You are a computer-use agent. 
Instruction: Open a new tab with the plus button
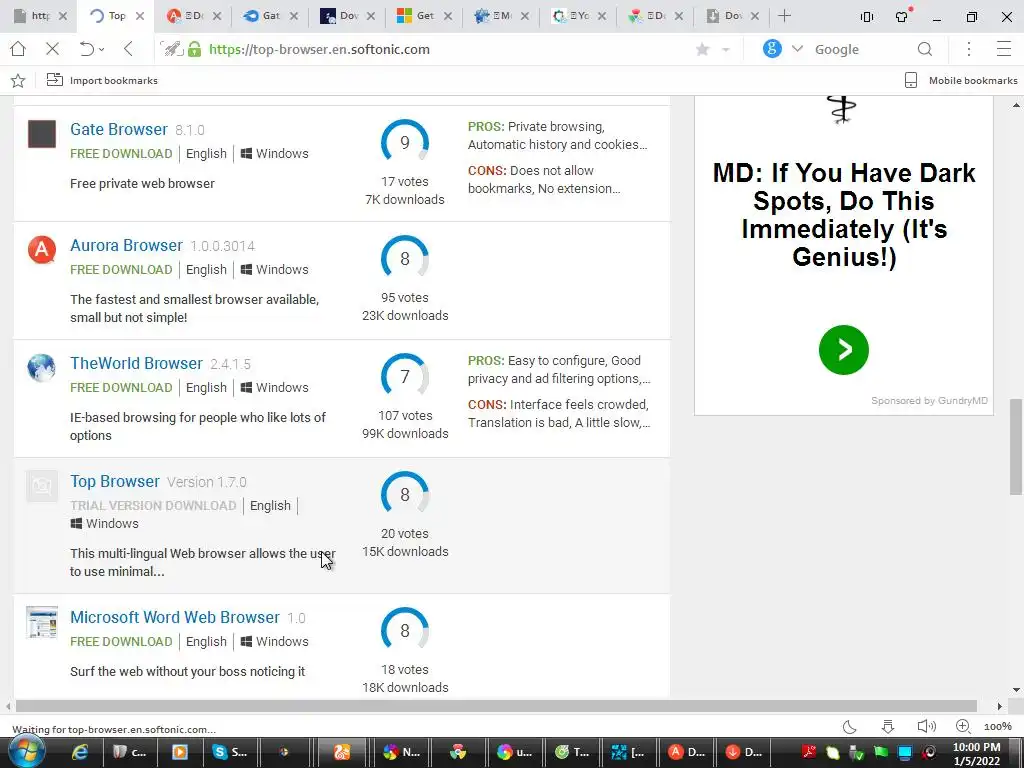click(x=784, y=16)
